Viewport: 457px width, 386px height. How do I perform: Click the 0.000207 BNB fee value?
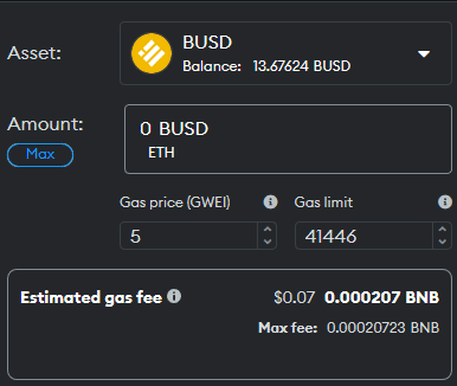pos(382,297)
